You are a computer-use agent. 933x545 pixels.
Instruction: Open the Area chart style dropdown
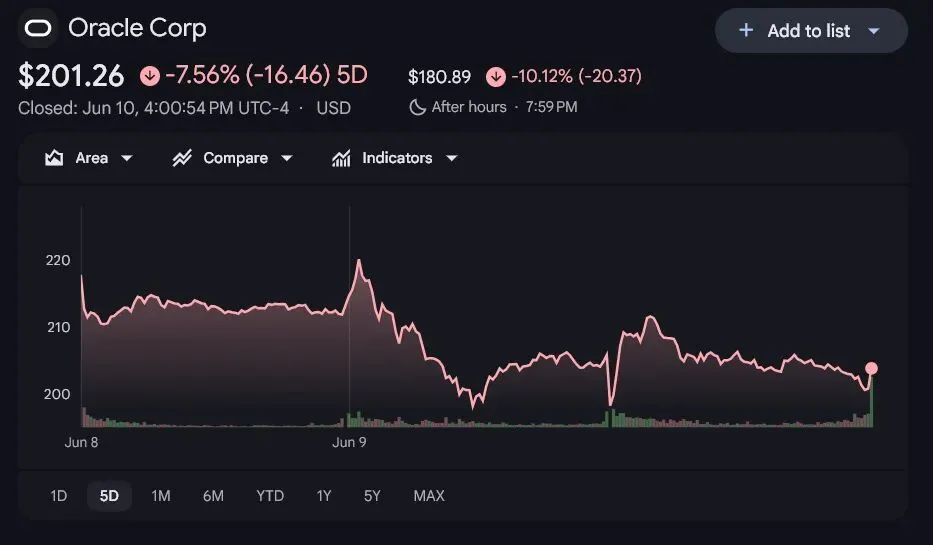pyautogui.click(x=127, y=158)
